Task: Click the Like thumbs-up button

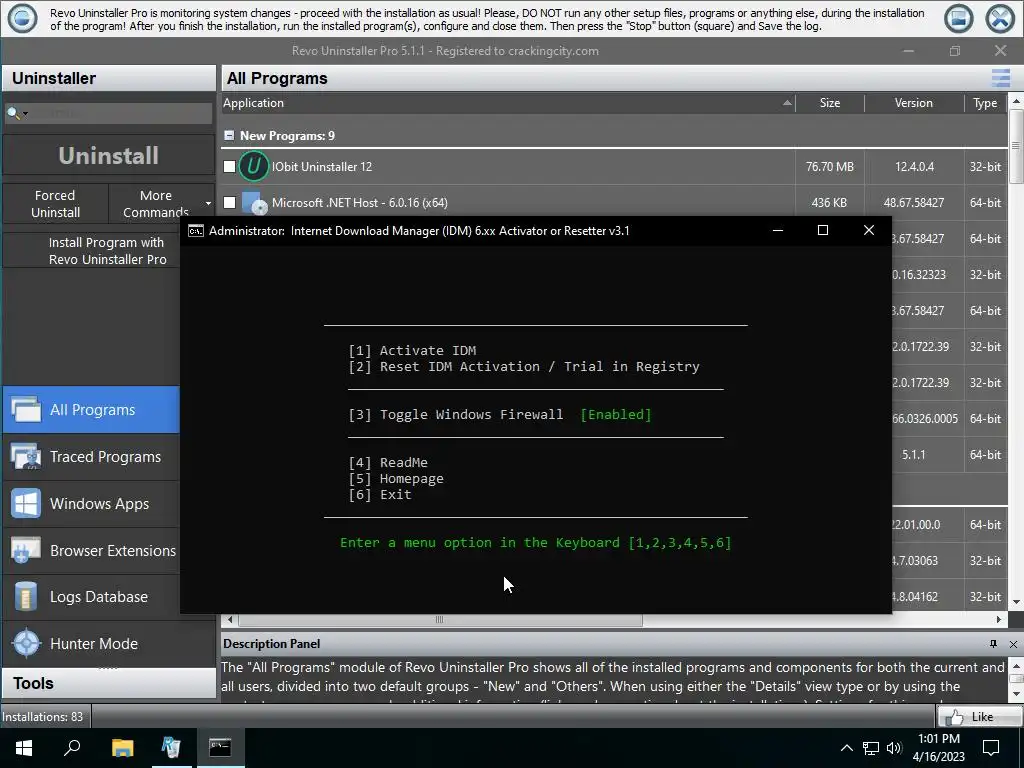Action: (x=979, y=717)
